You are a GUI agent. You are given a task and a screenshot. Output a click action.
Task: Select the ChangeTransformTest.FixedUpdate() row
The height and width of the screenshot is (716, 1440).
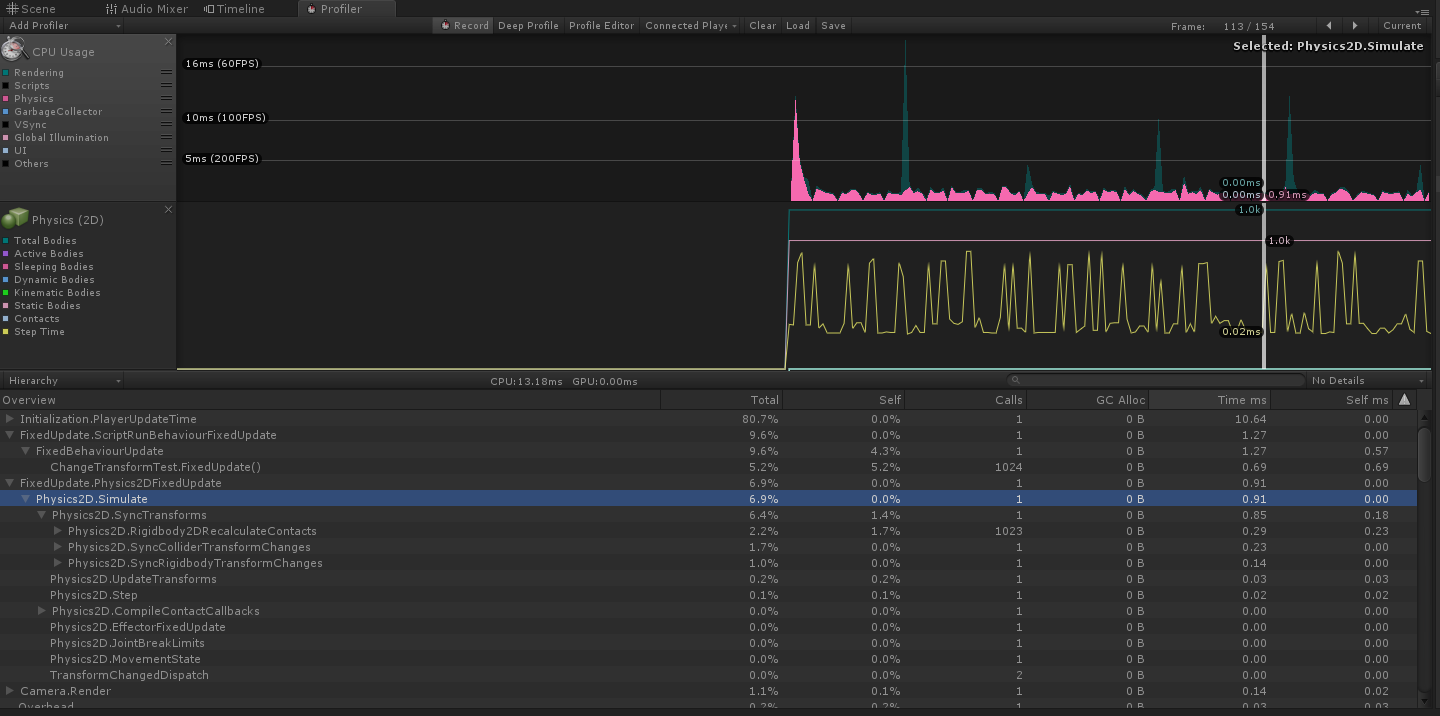[x=708, y=467]
